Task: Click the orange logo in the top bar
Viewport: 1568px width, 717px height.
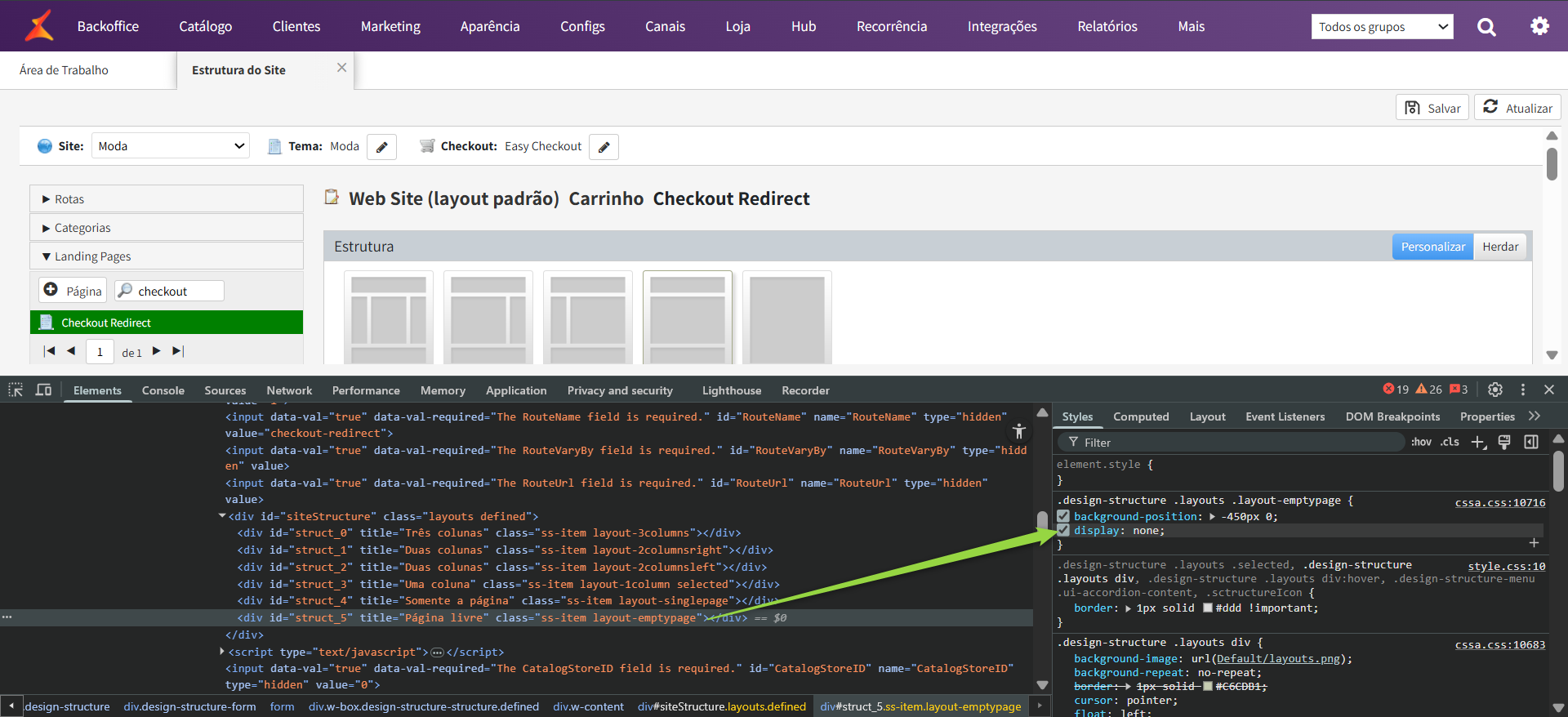Action: click(39, 25)
